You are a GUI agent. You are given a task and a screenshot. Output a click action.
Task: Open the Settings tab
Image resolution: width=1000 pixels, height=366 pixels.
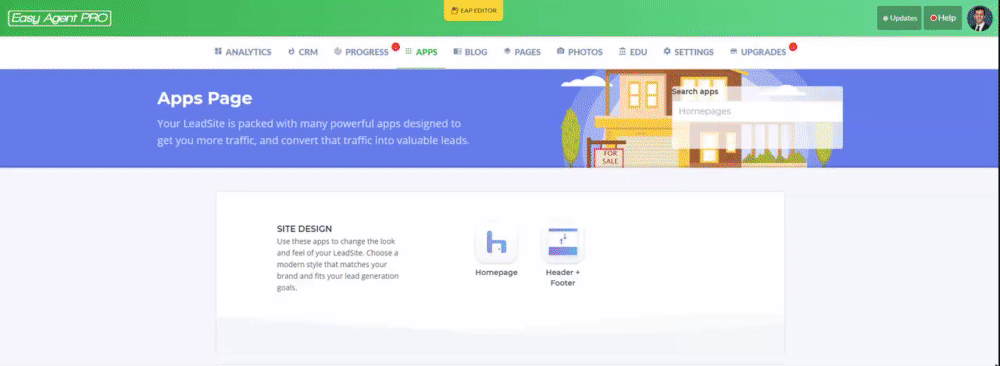pyautogui.click(x=688, y=52)
